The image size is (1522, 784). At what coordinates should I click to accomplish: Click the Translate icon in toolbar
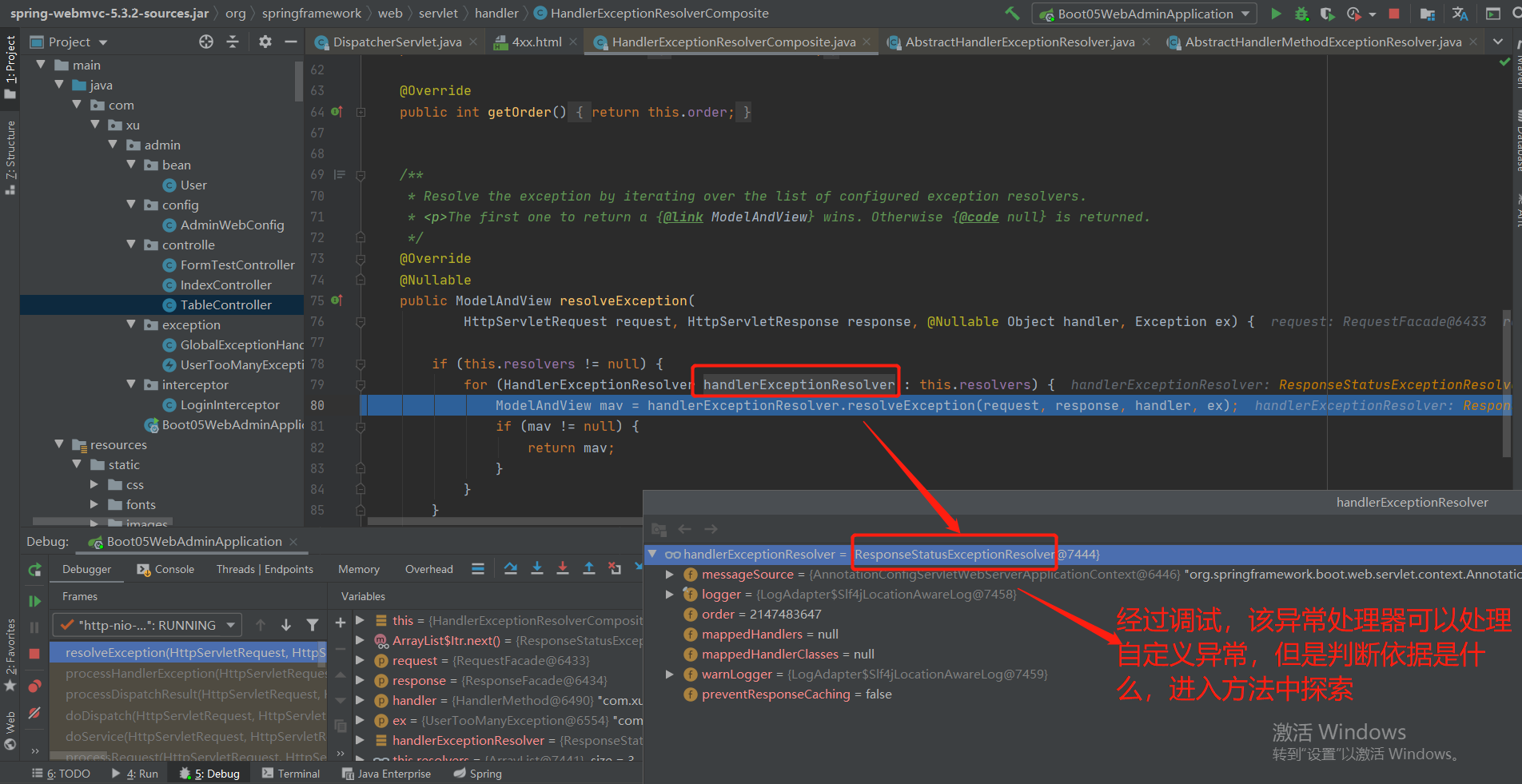point(1460,14)
